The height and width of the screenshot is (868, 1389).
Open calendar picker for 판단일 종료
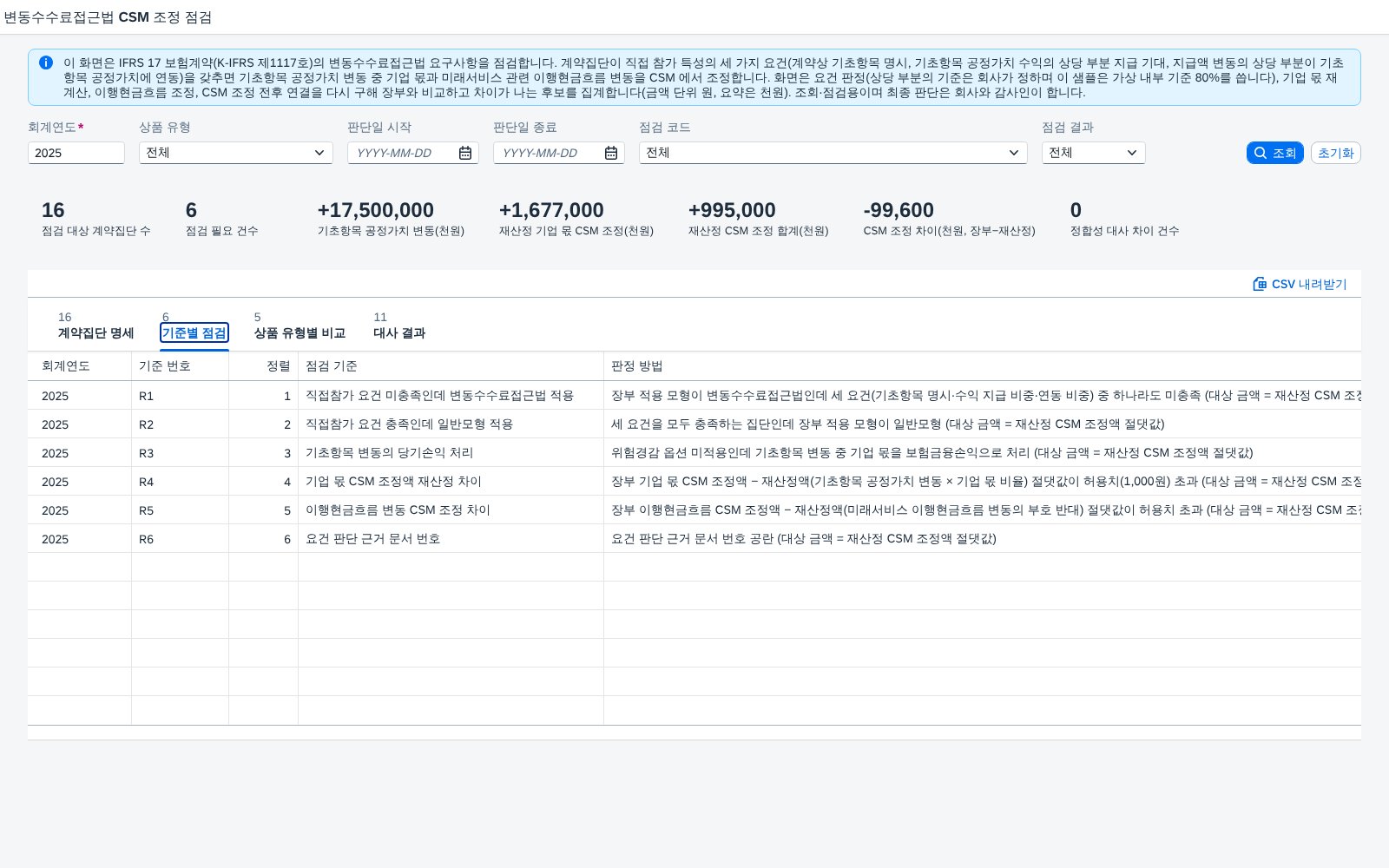click(611, 153)
